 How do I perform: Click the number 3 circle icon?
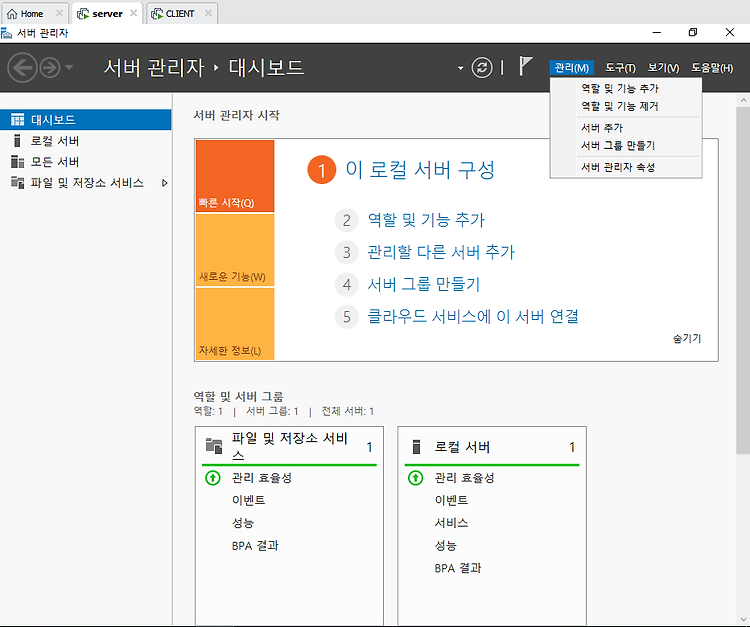[x=347, y=253]
